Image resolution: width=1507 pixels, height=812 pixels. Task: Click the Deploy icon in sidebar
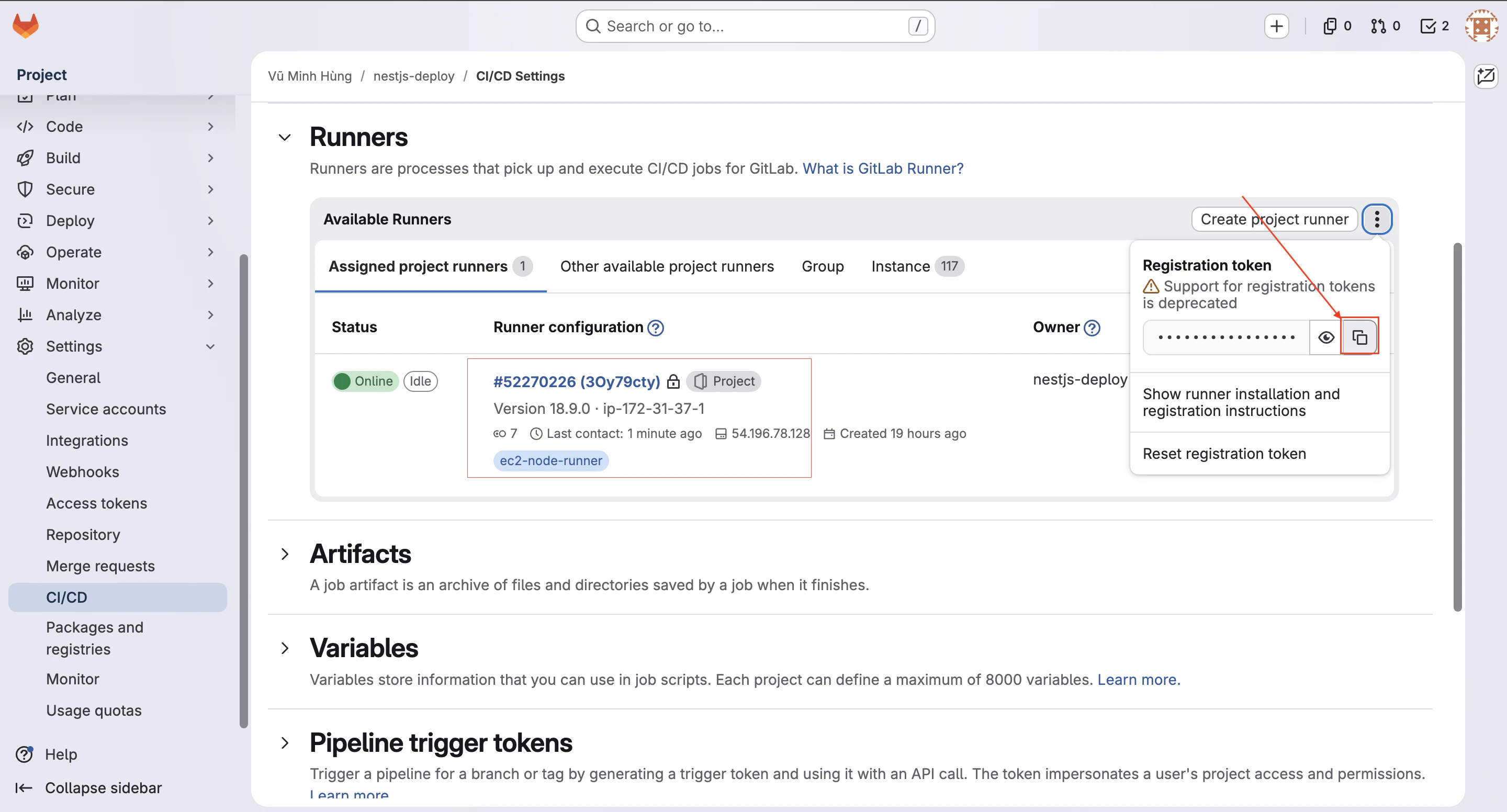coord(25,221)
